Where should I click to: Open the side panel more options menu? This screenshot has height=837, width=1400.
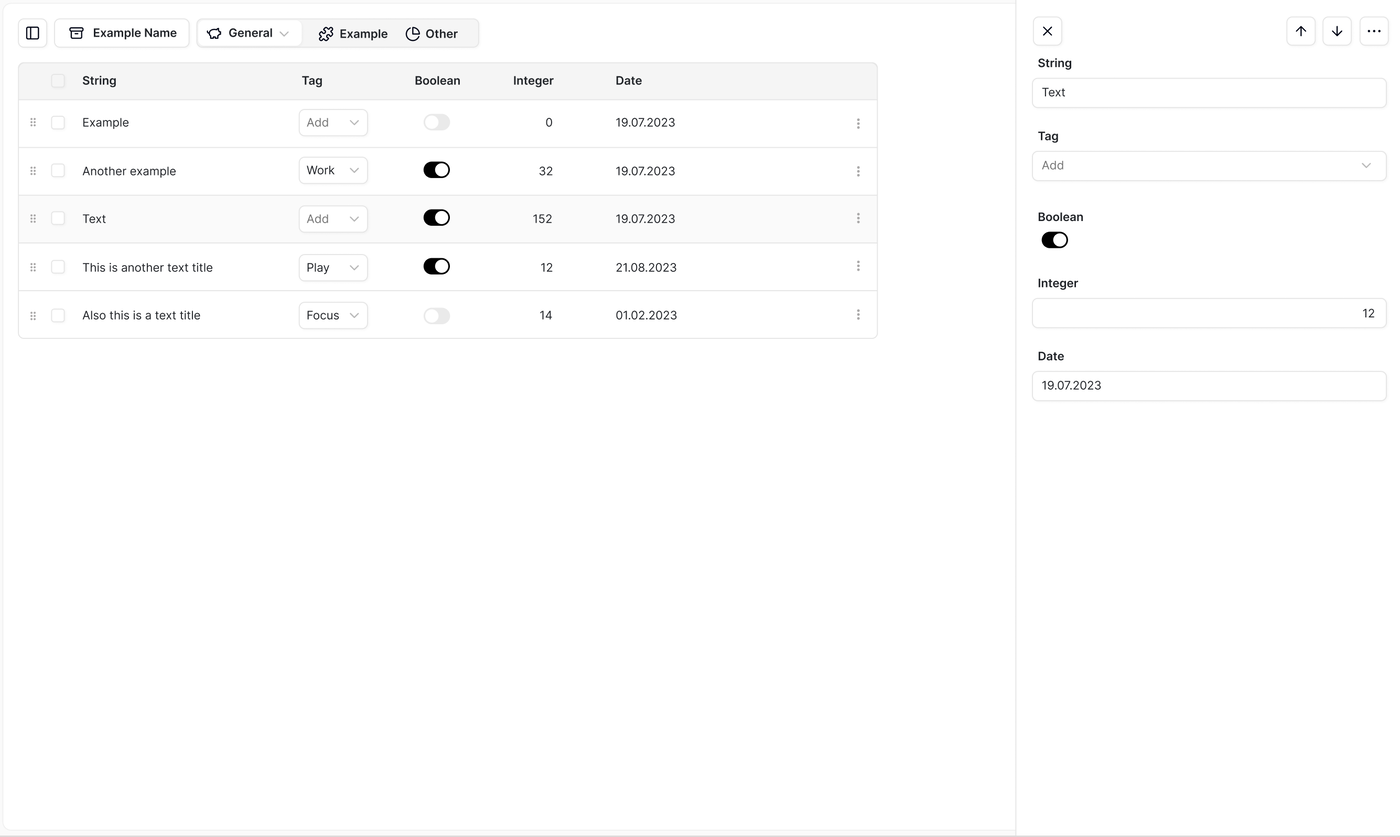click(x=1374, y=31)
